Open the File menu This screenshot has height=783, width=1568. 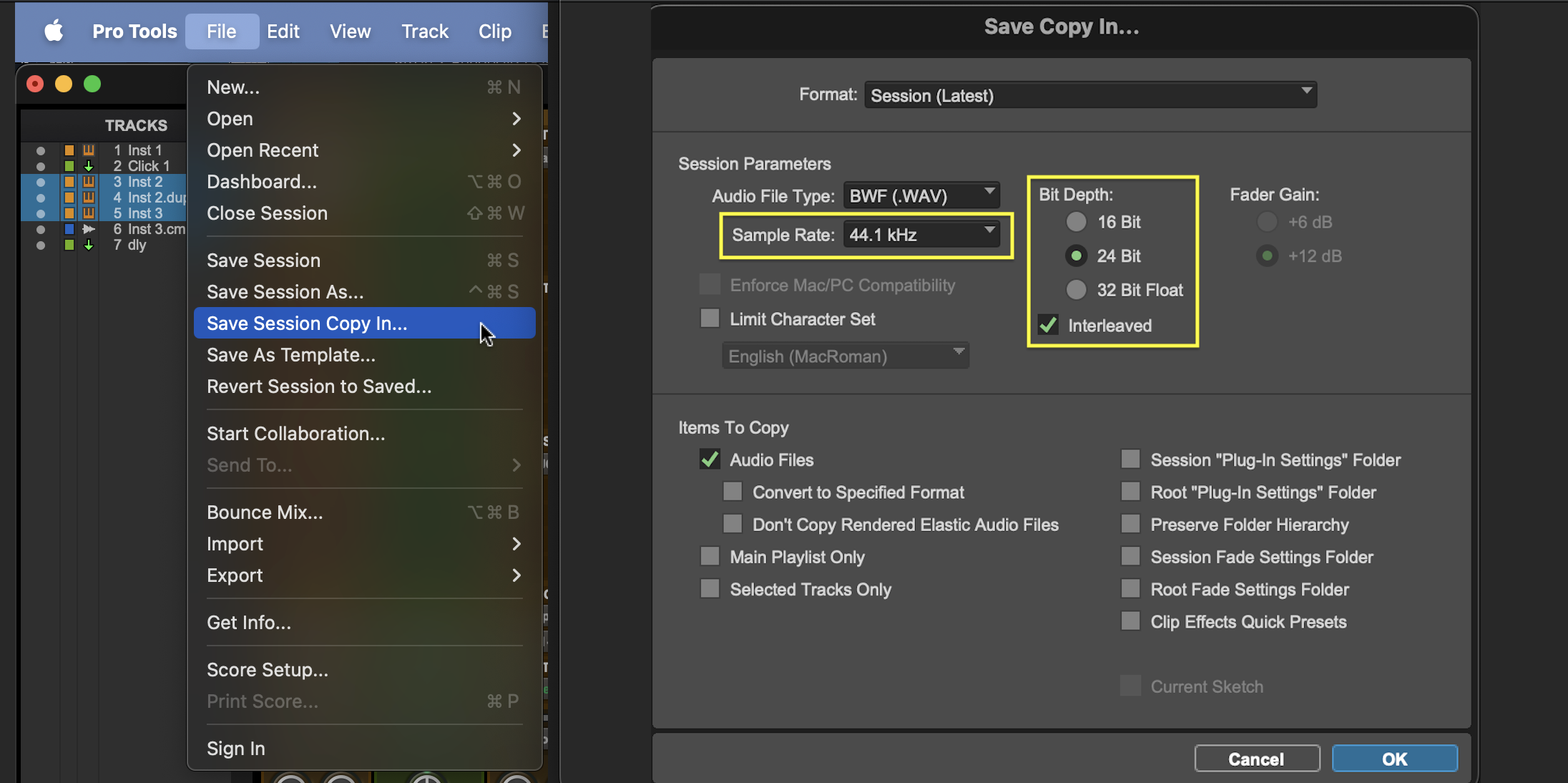click(222, 31)
